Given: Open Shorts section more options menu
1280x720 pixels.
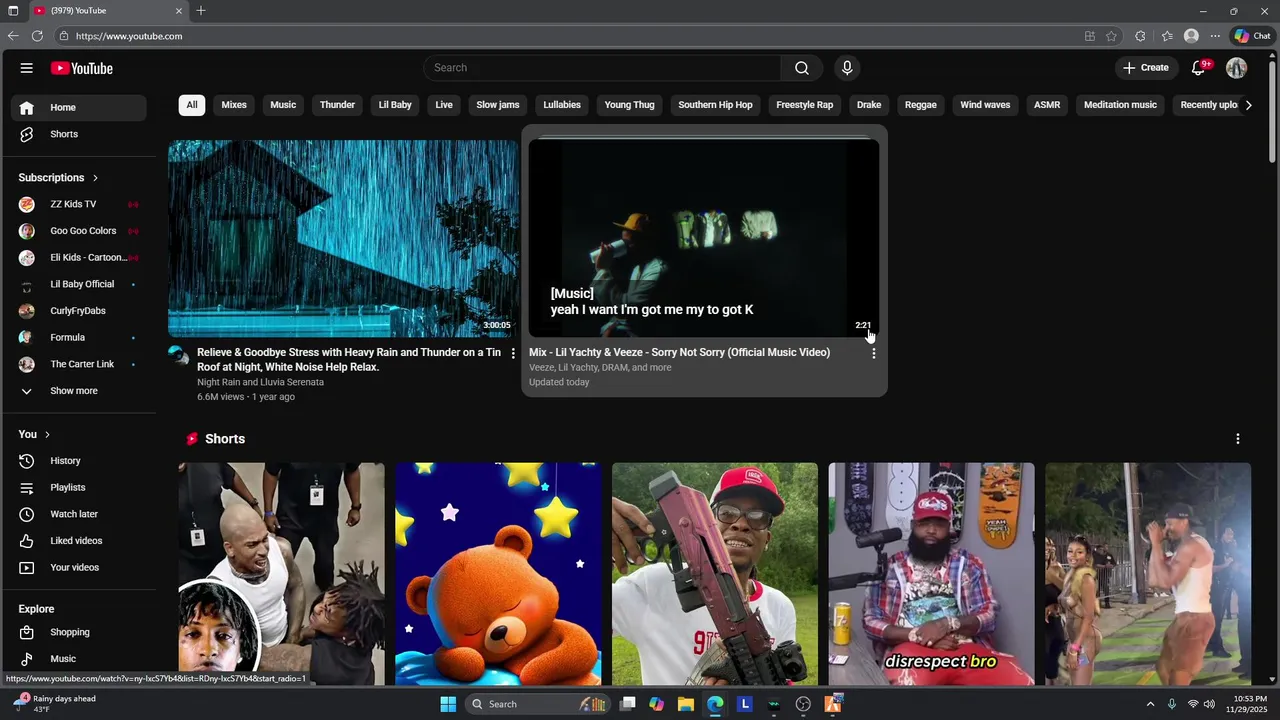Looking at the screenshot, I should click(x=1238, y=439).
